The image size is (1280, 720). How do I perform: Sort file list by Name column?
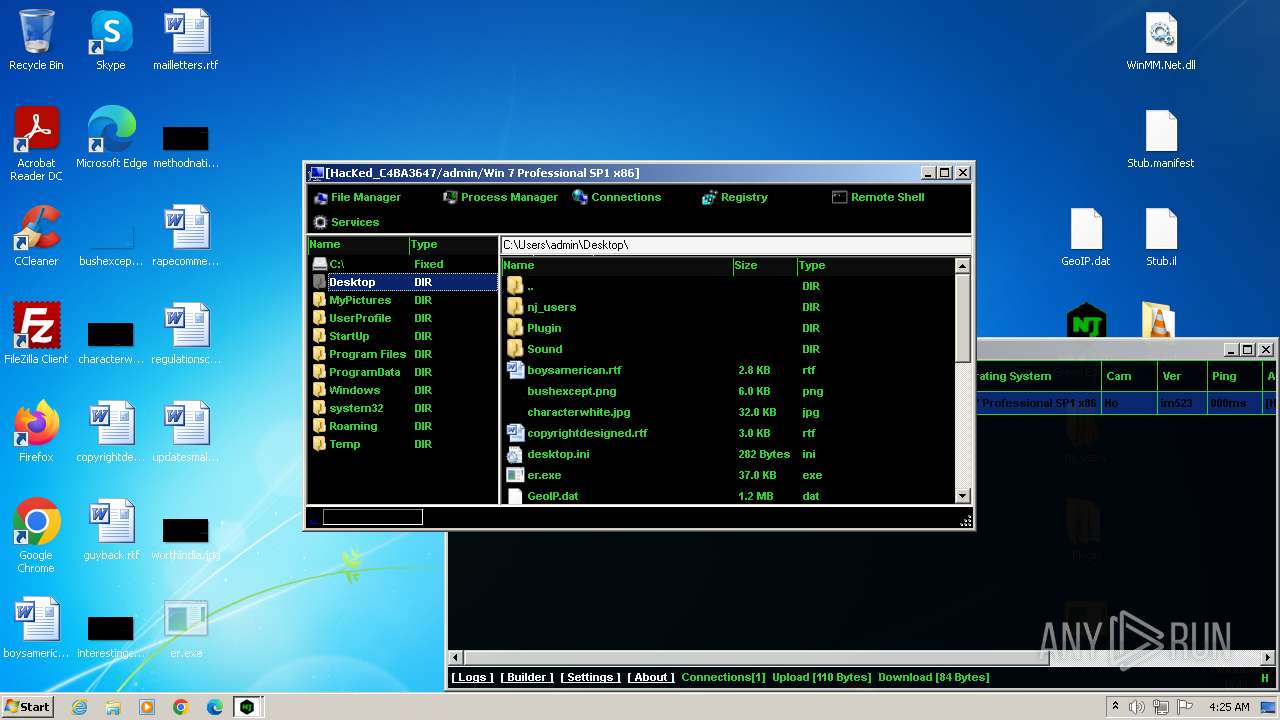coord(616,265)
